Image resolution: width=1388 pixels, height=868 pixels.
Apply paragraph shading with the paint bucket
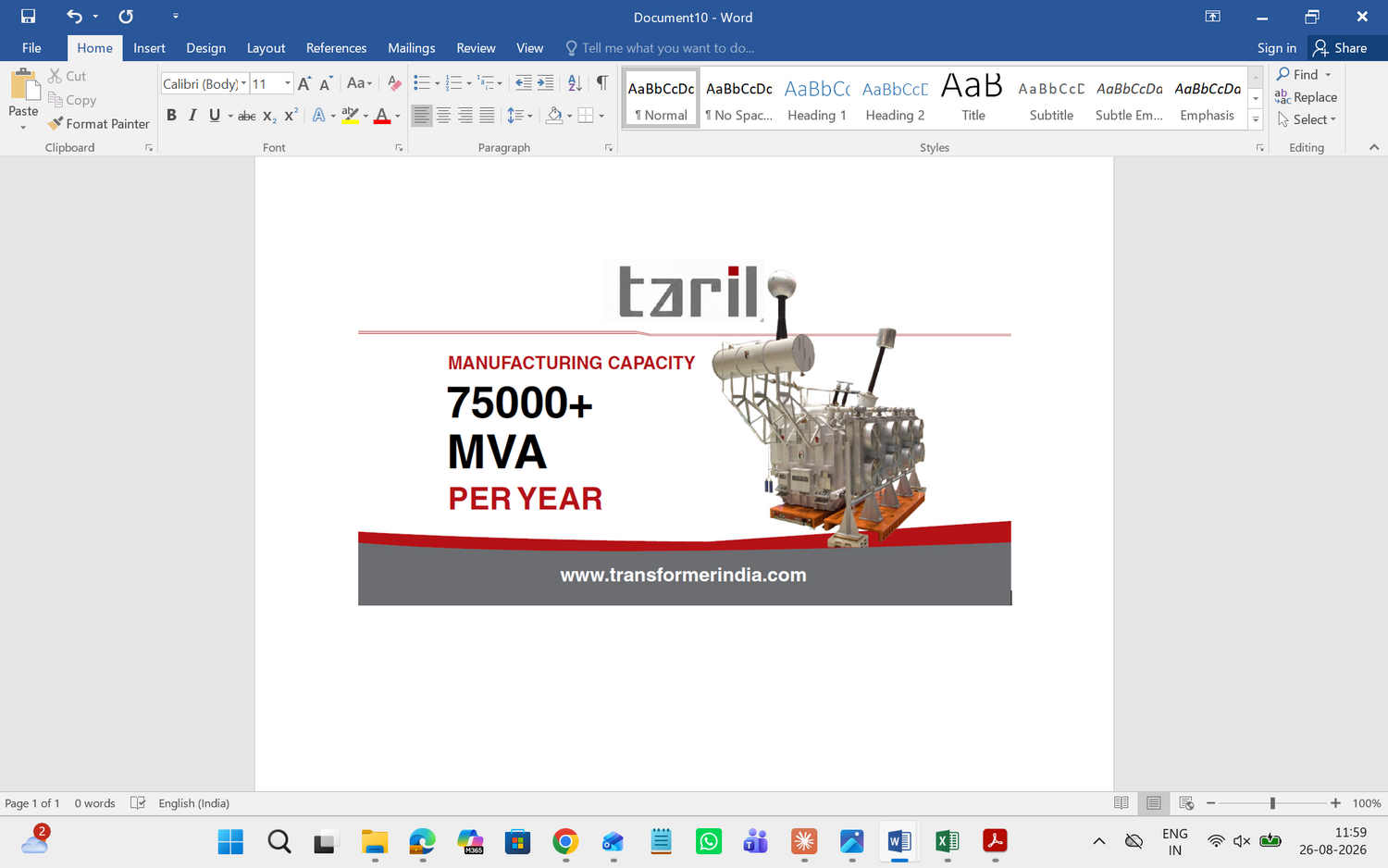click(x=553, y=116)
